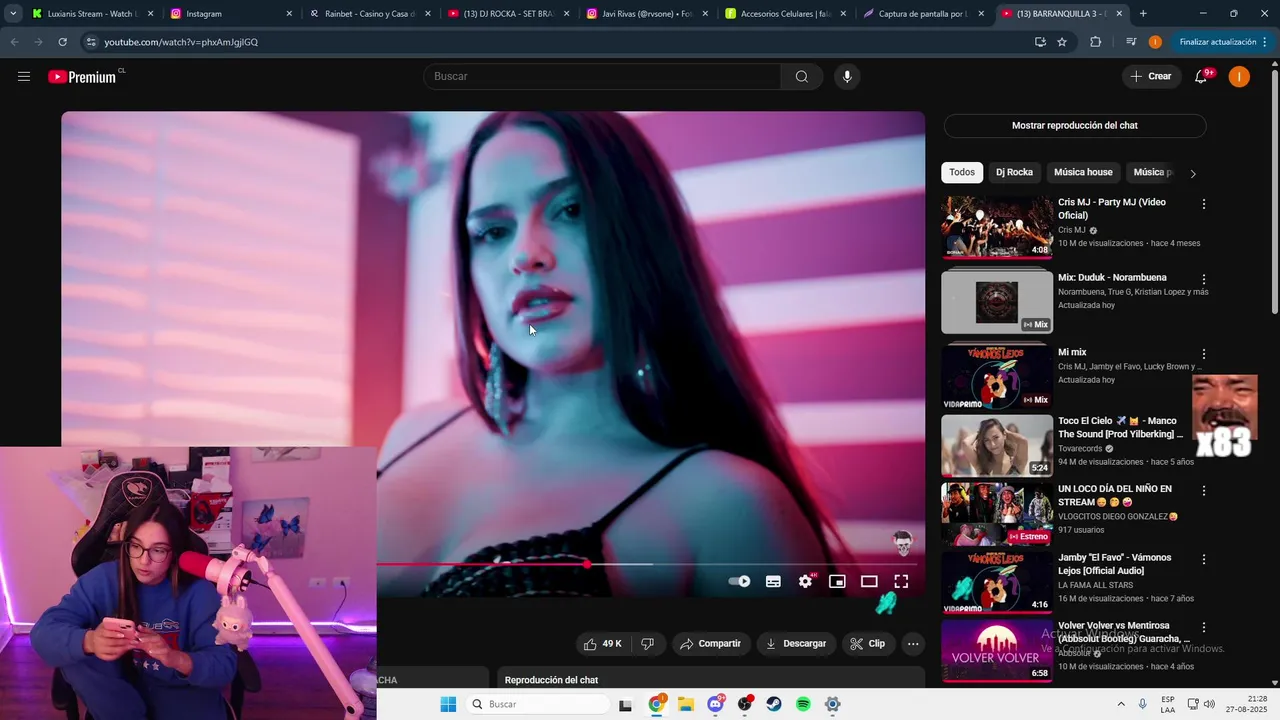Open the Windows Start menu
This screenshot has width=1280, height=720.
tap(448, 704)
